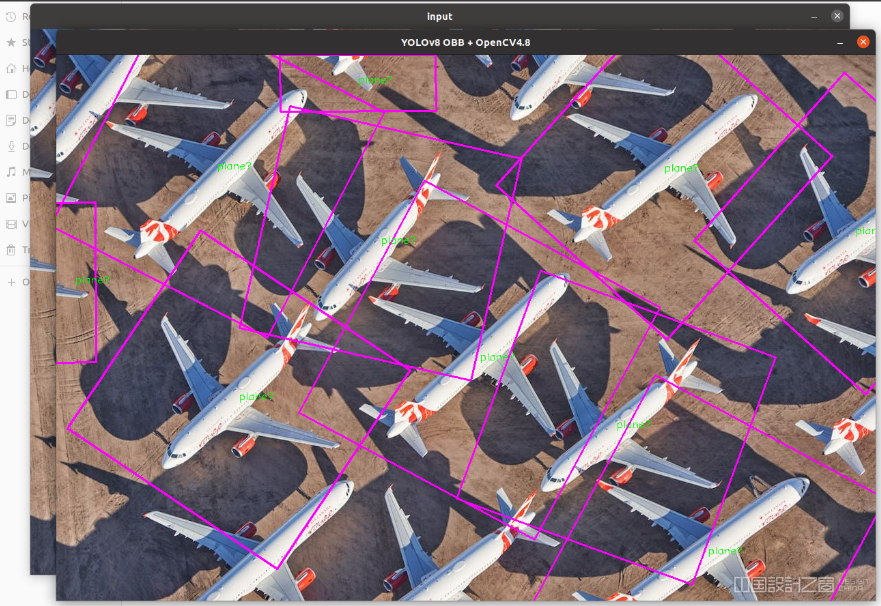Close the input window
Image resolution: width=881 pixels, height=606 pixels.
click(x=837, y=16)
